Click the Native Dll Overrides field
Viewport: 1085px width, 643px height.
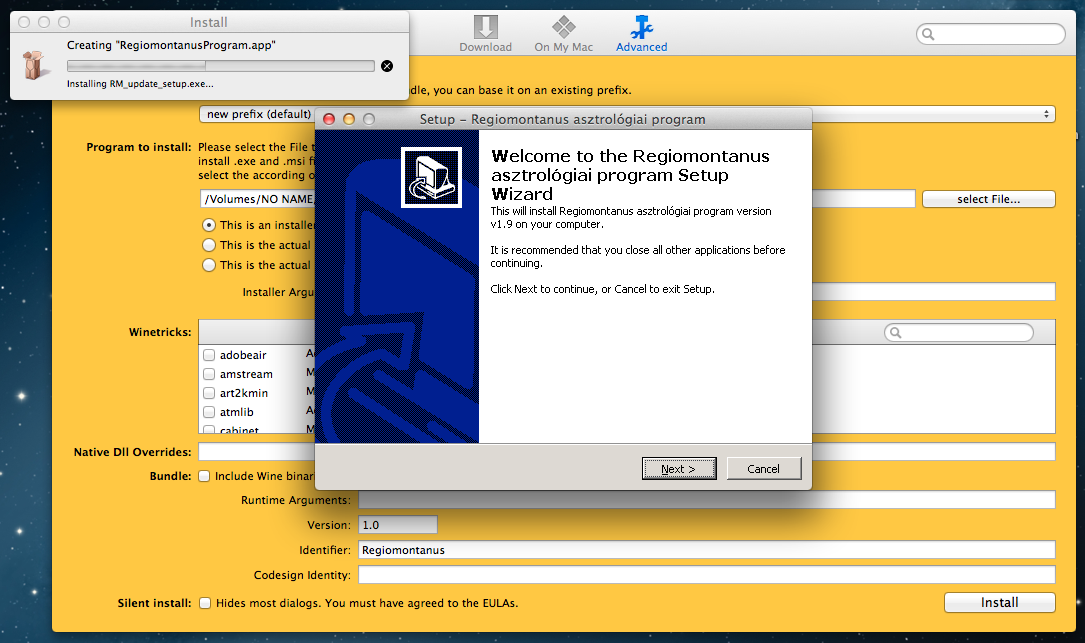[626, 452]
